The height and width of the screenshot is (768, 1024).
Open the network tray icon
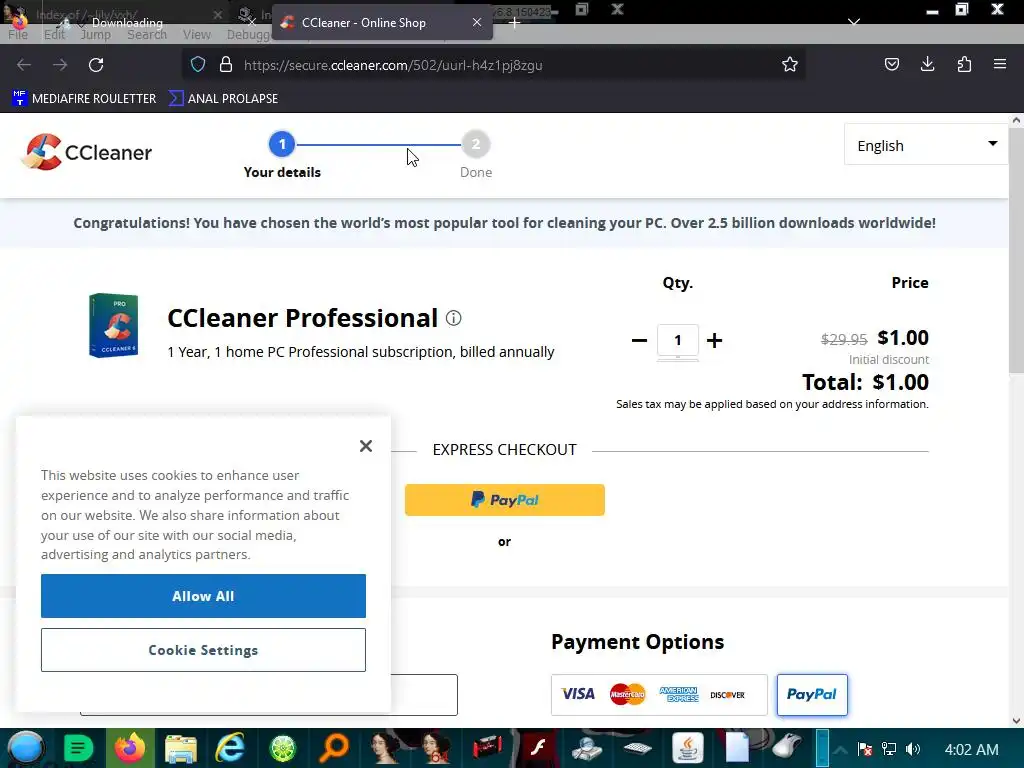pyautogui.click(x=889, y=749)
